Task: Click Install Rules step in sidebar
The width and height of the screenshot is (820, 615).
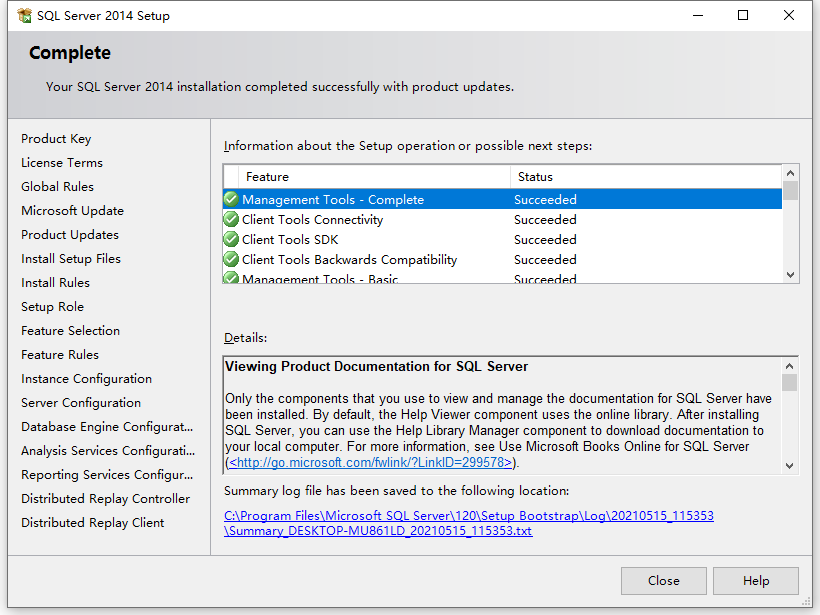Action: 55,283
